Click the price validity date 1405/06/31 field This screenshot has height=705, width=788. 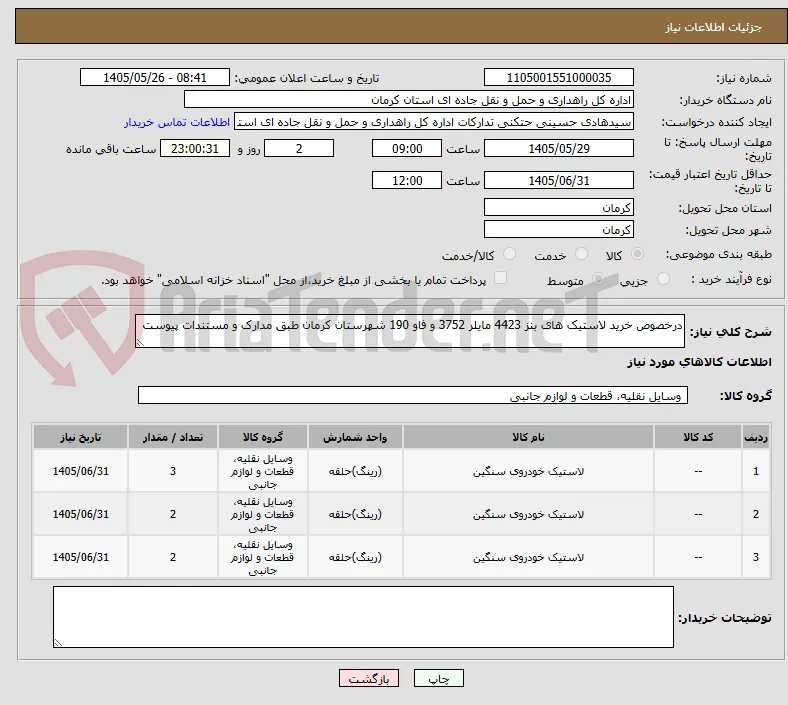(559, 180)
